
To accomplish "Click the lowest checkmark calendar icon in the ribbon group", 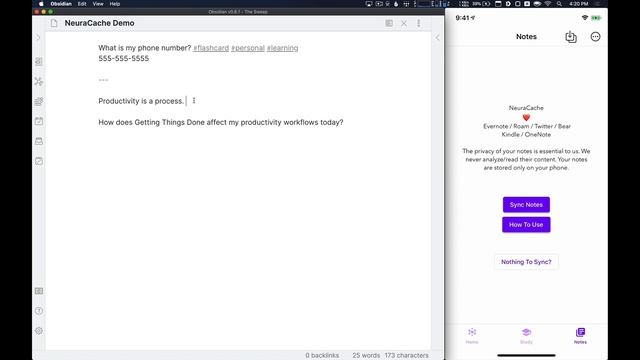I will (39, 161).
